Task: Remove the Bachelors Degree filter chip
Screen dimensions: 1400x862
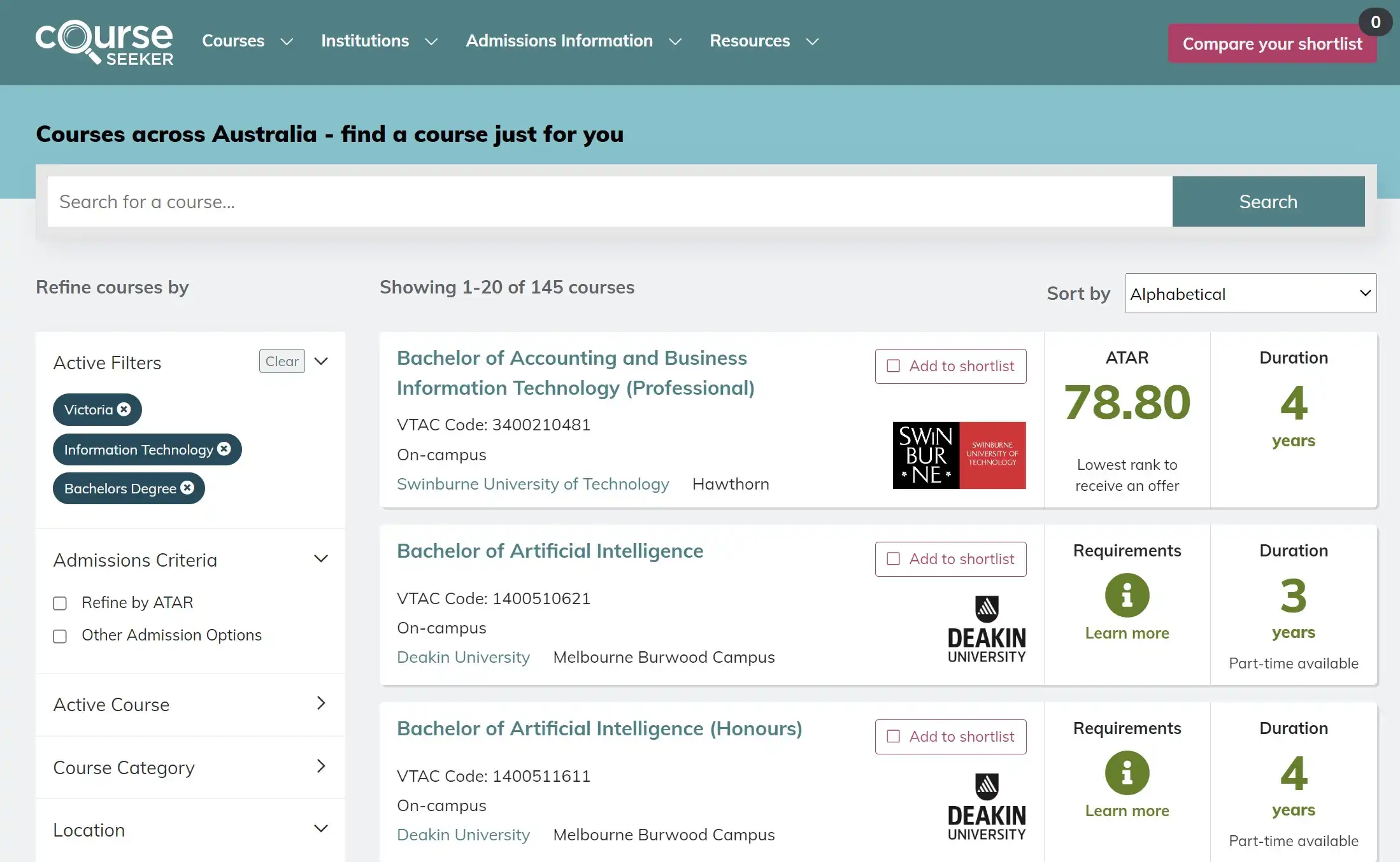Action: pos(187,488)
